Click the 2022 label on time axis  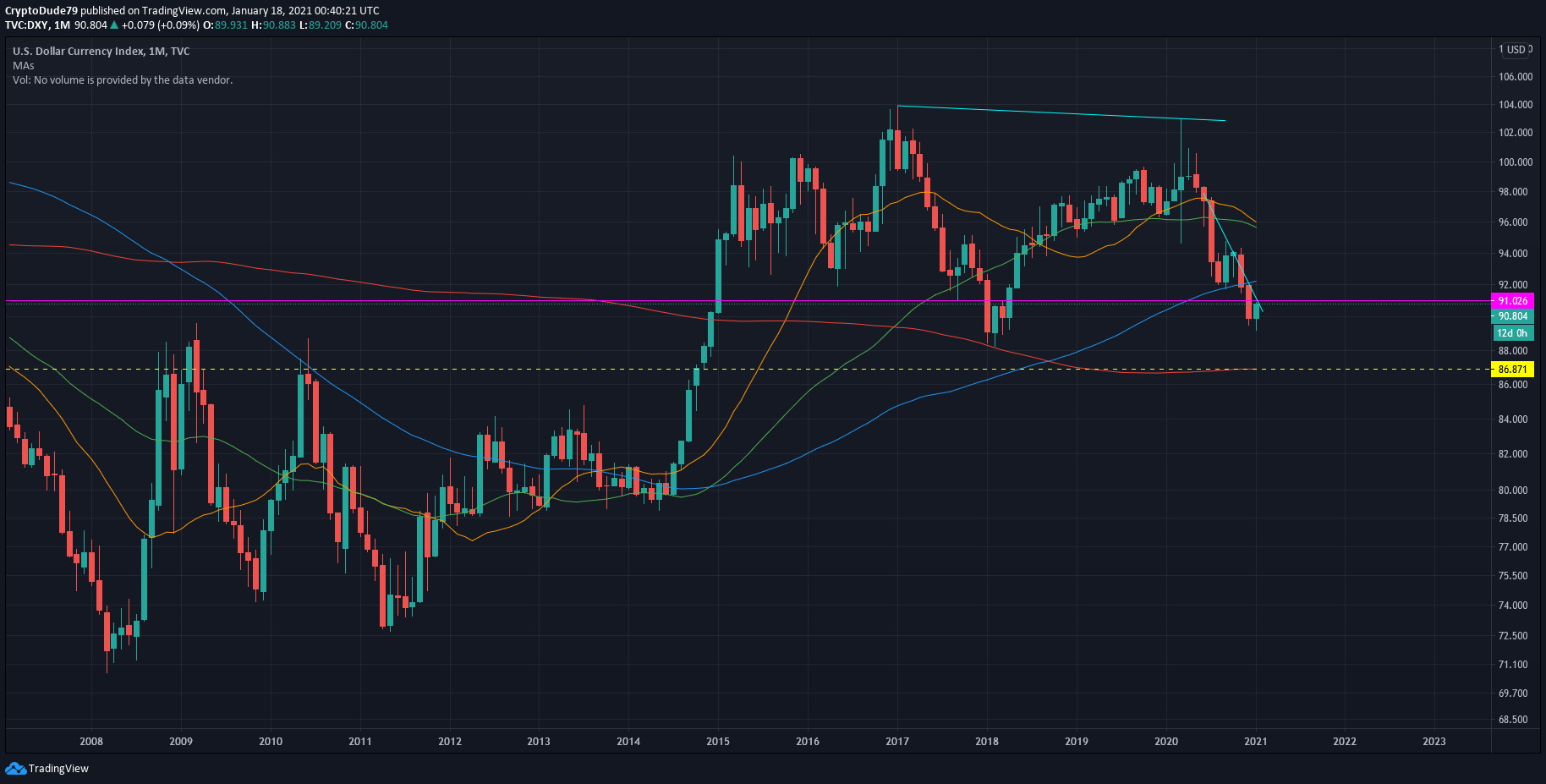[1345, 742]
